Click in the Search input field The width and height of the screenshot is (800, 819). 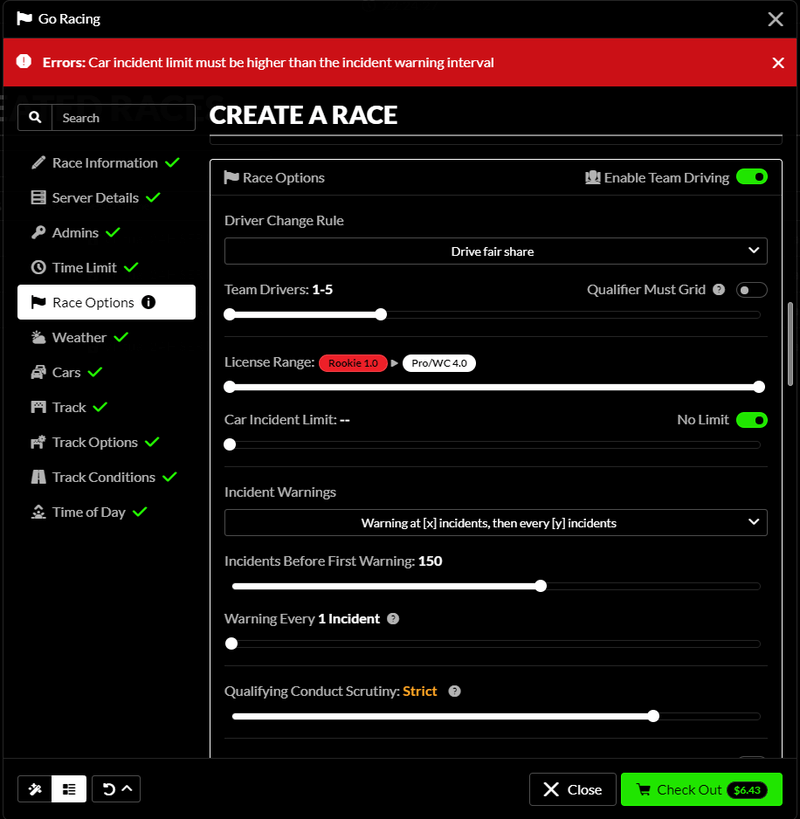coord(123,118)
